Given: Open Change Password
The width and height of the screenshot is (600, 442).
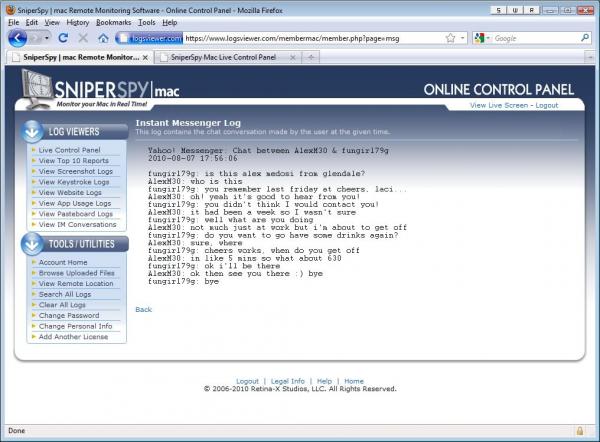Looking at the screenshot, I should click(69, 316).
